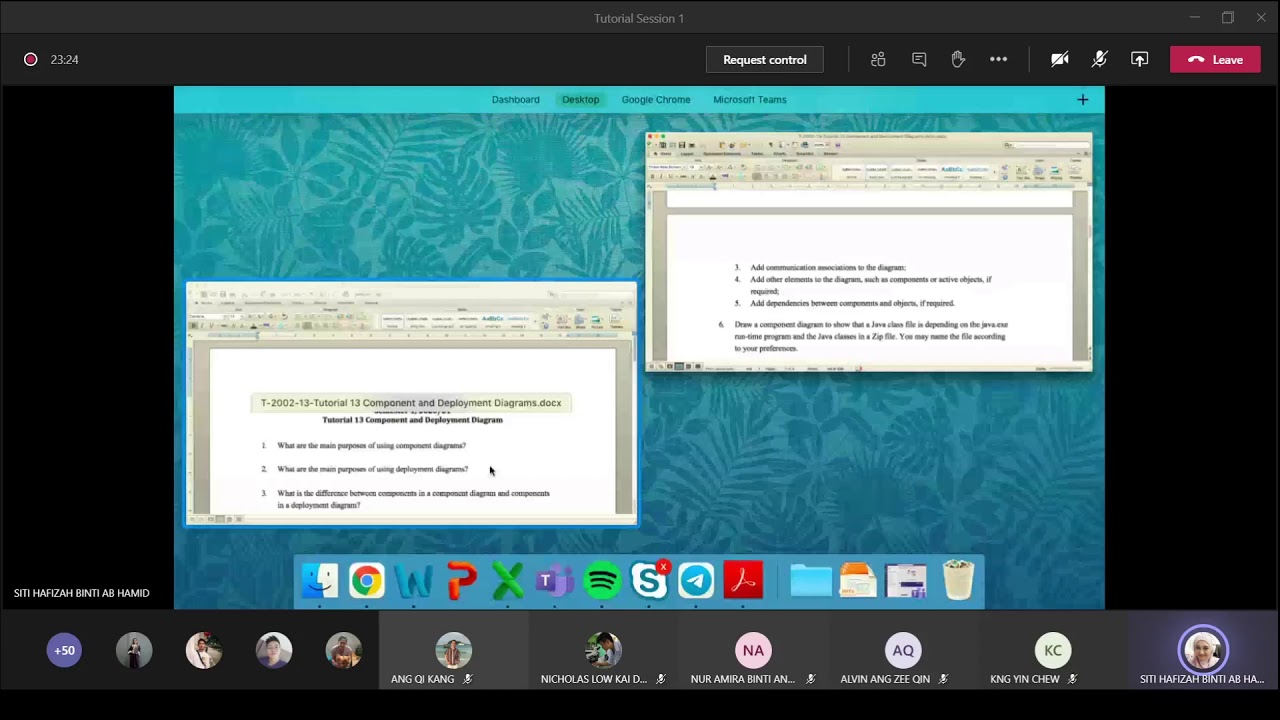1280x720 pixels.
Task: Click the Leave button
Action: 1215,60
